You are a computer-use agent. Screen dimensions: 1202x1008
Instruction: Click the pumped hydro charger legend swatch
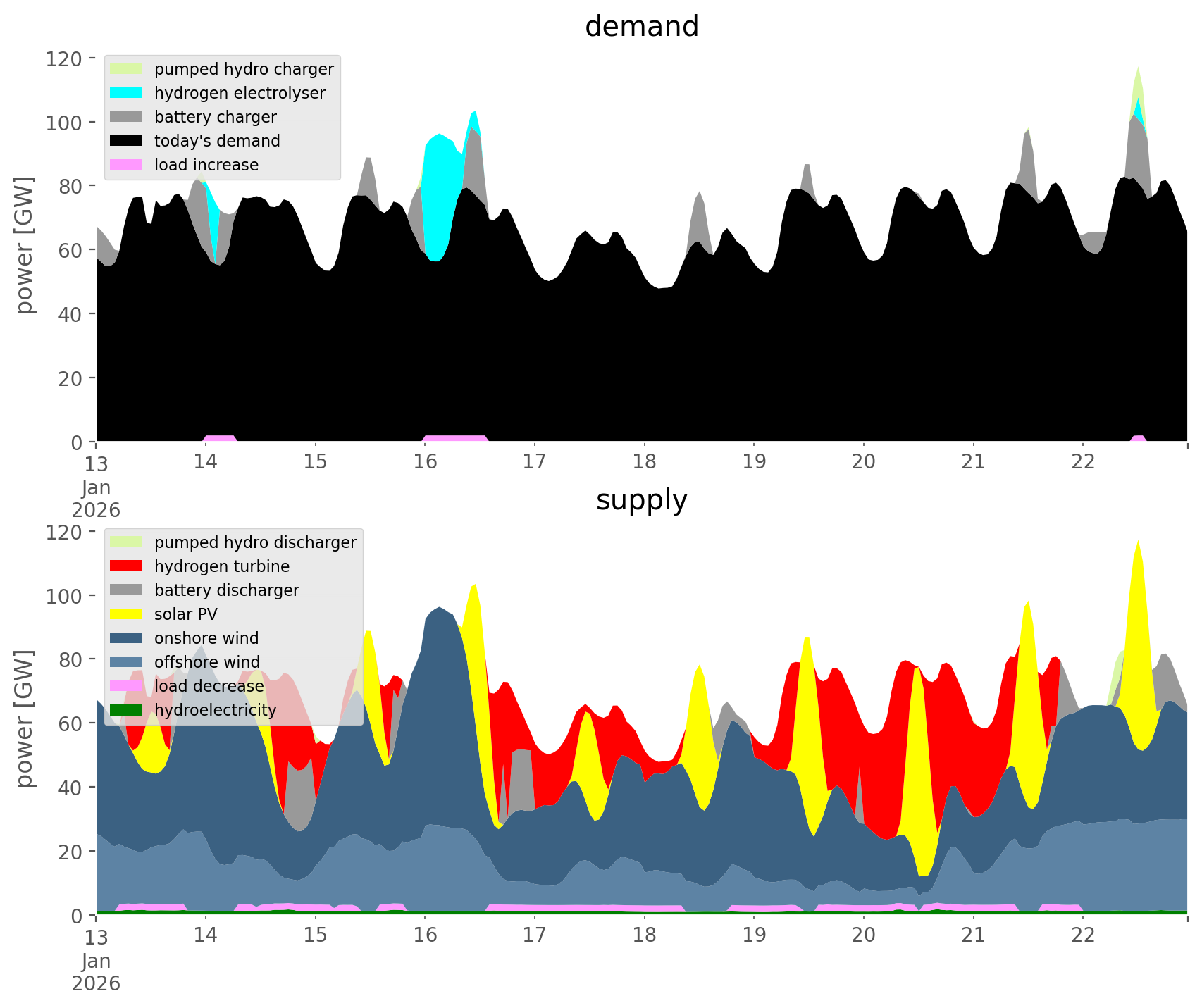point(126,69)
